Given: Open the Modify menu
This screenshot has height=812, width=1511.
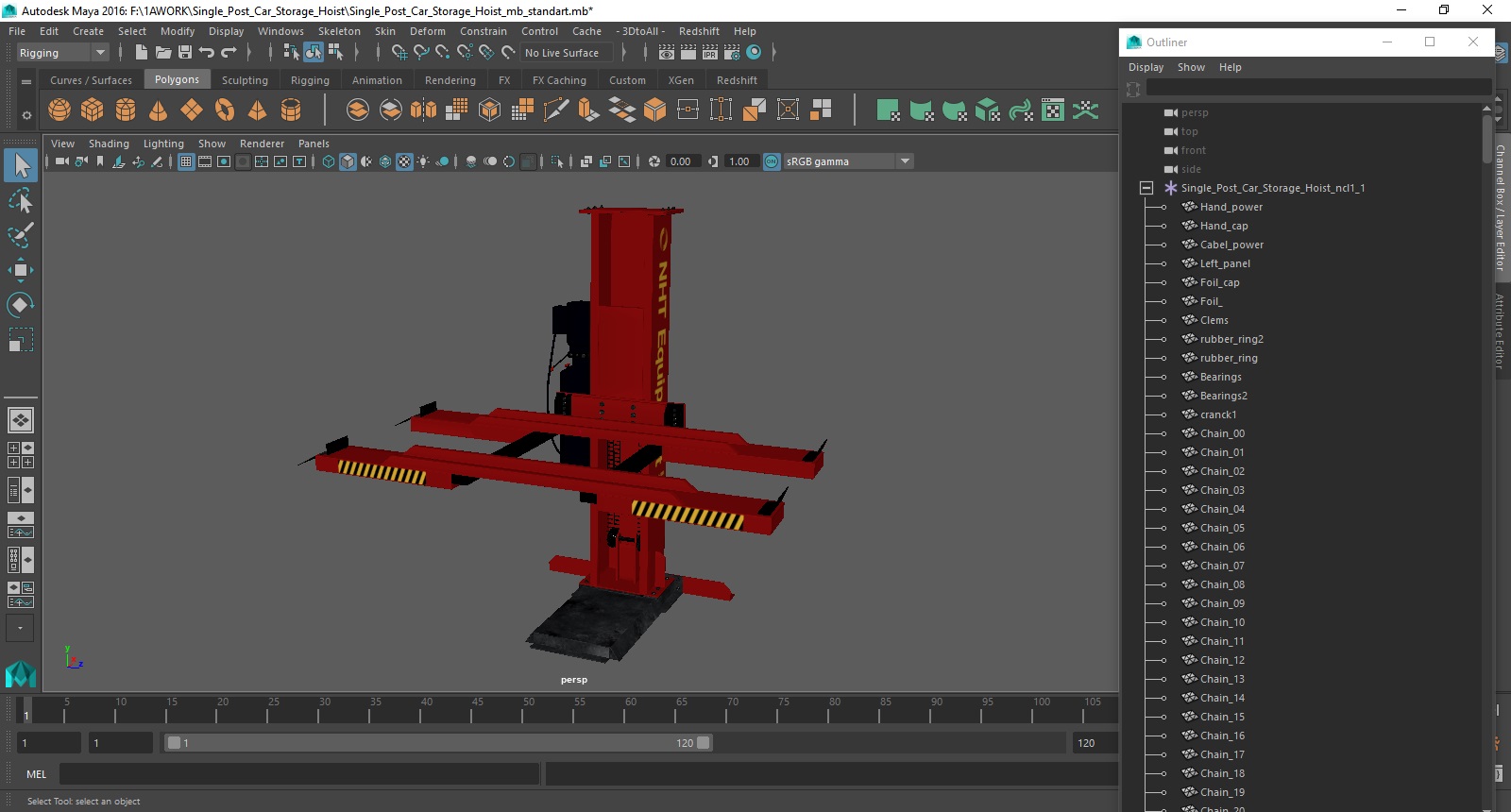Looking at the screenshot, I should (x=178, y=31).
